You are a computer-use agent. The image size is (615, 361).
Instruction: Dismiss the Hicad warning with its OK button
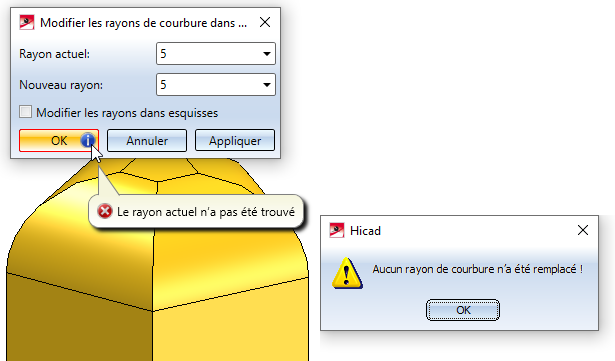[463, 310]
